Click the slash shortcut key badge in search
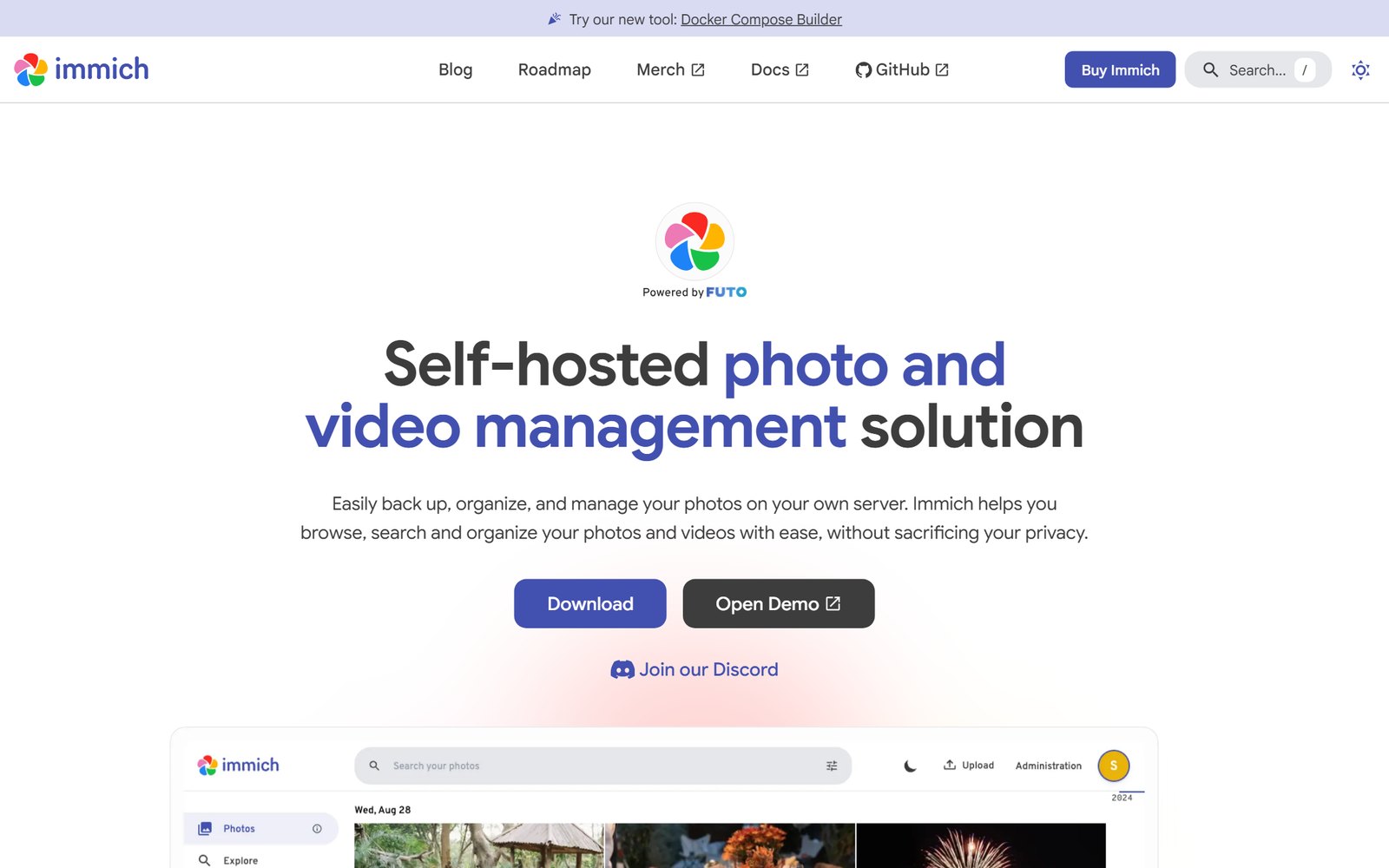1389x868 pixels. (1305, 69)
